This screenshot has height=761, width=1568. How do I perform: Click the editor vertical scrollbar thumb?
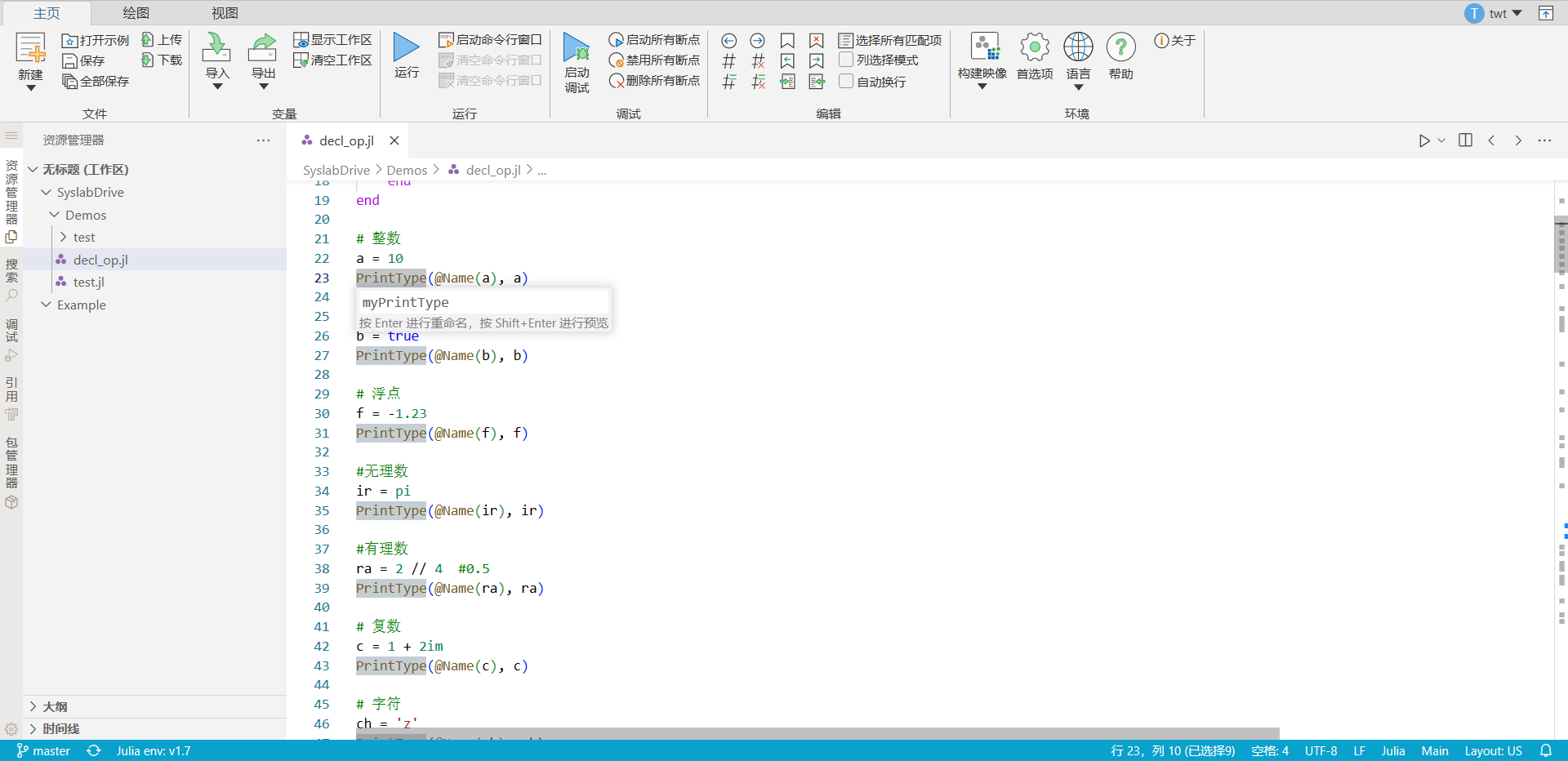click(x=1561, y=245)
